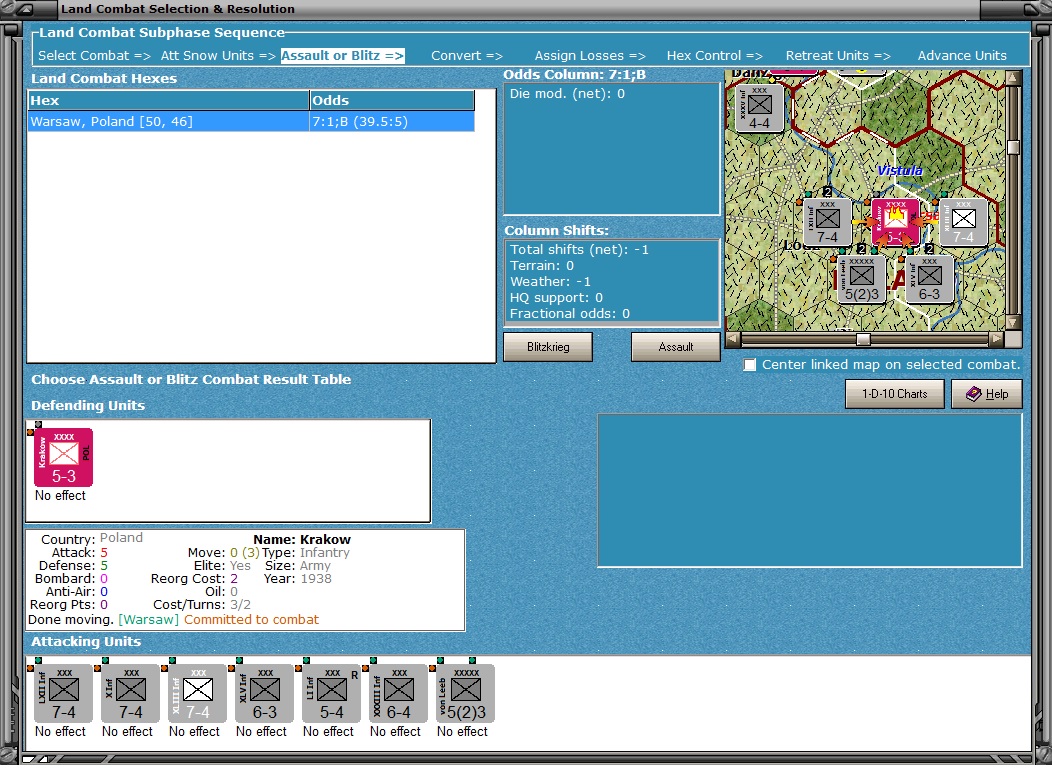
Task: Select the white XLIII Inf 7-4 unit counter
Action: pos(195,693)
